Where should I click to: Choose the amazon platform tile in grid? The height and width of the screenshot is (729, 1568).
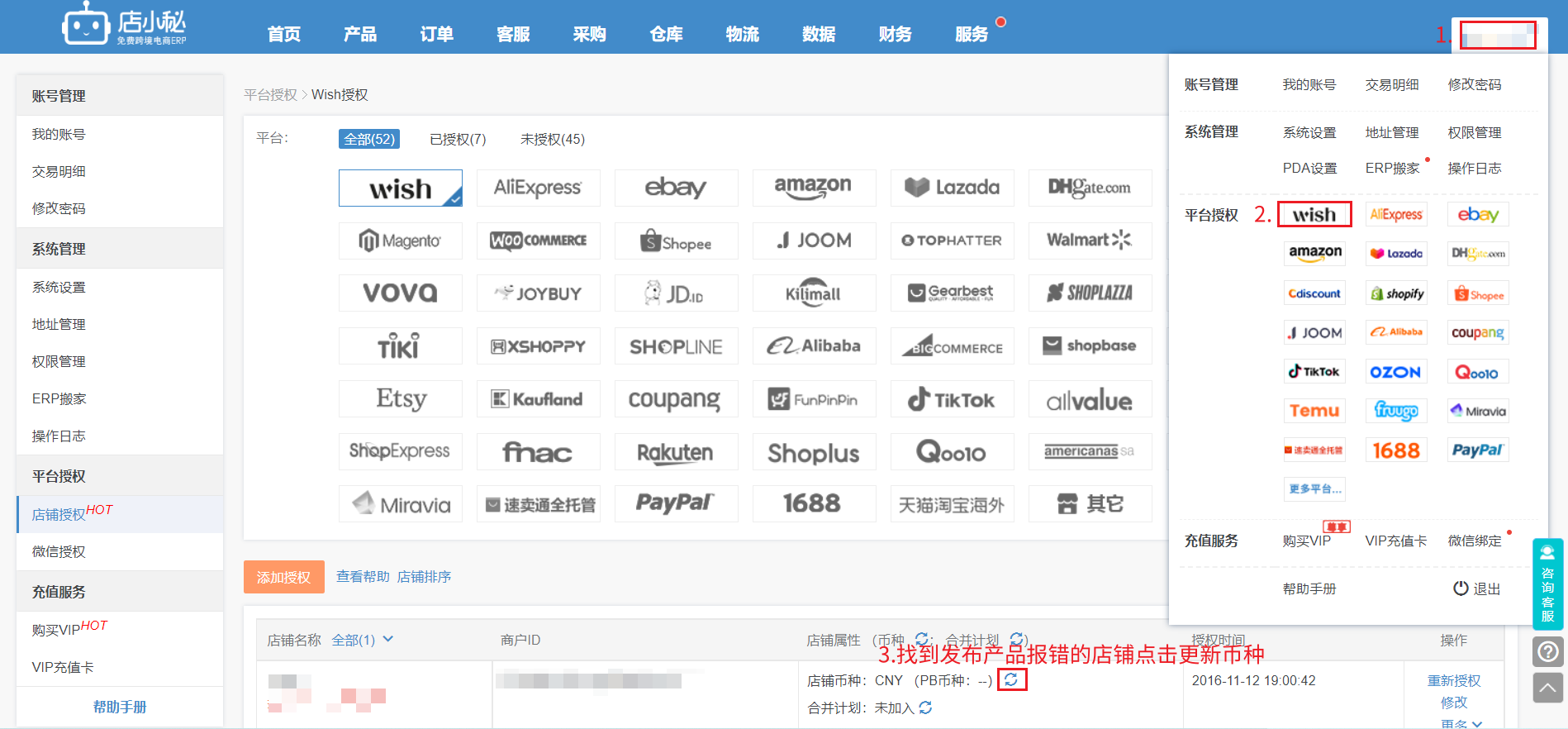pos(815,188)
